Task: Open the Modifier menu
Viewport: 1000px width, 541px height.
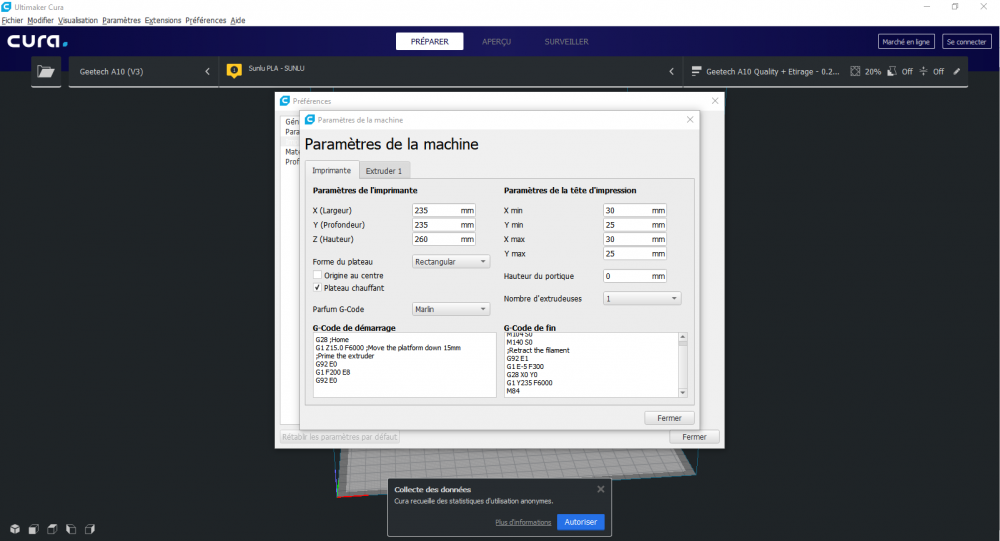Action: [x=40, y=20]
